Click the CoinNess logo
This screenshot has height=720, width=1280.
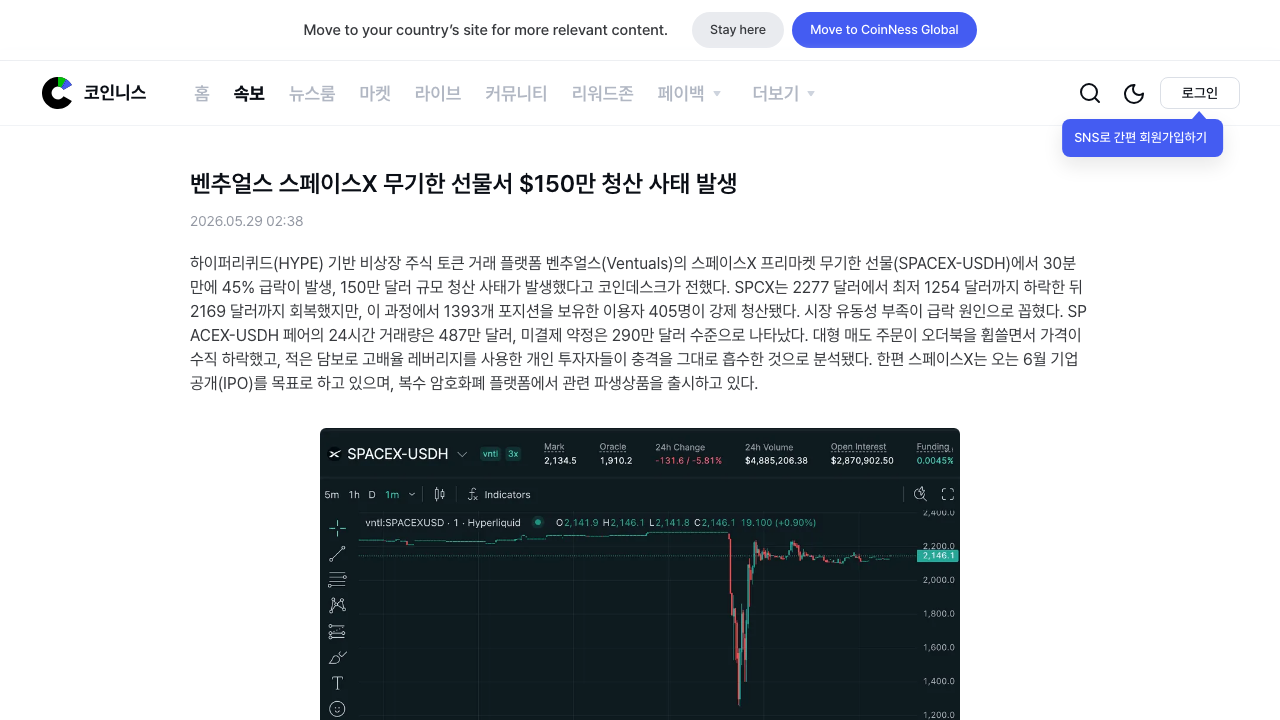point(94,93)
